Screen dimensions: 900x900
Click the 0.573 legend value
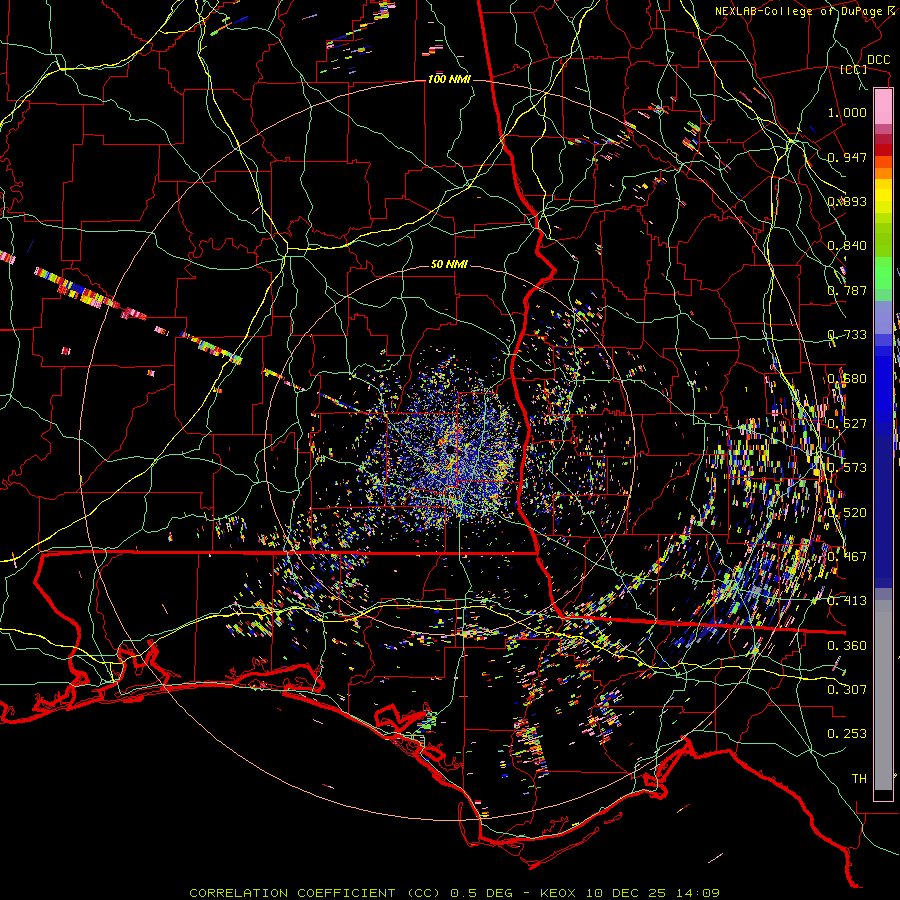(847, 468)
